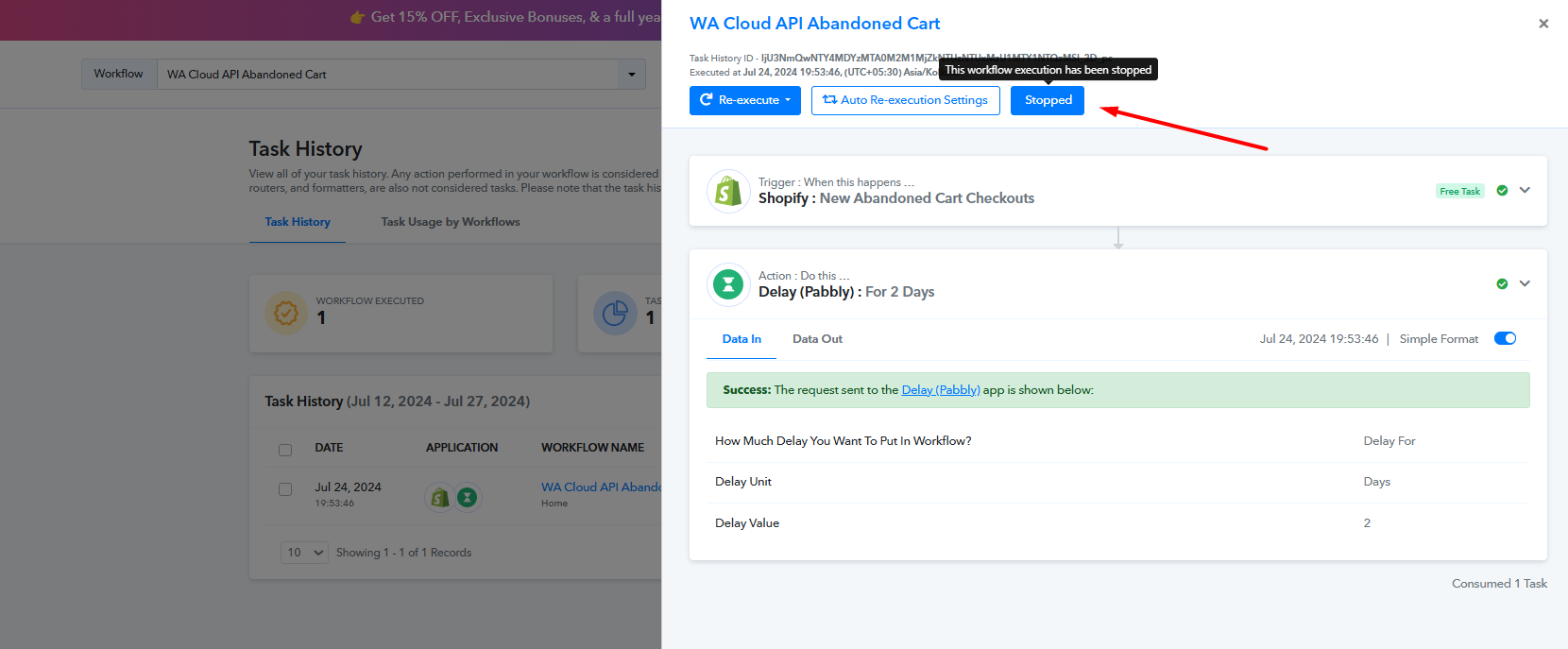The width and height of the screenshot is (1568, 649).
Task: Switch to the Data In tab
Action: click(x=741, y=339)
